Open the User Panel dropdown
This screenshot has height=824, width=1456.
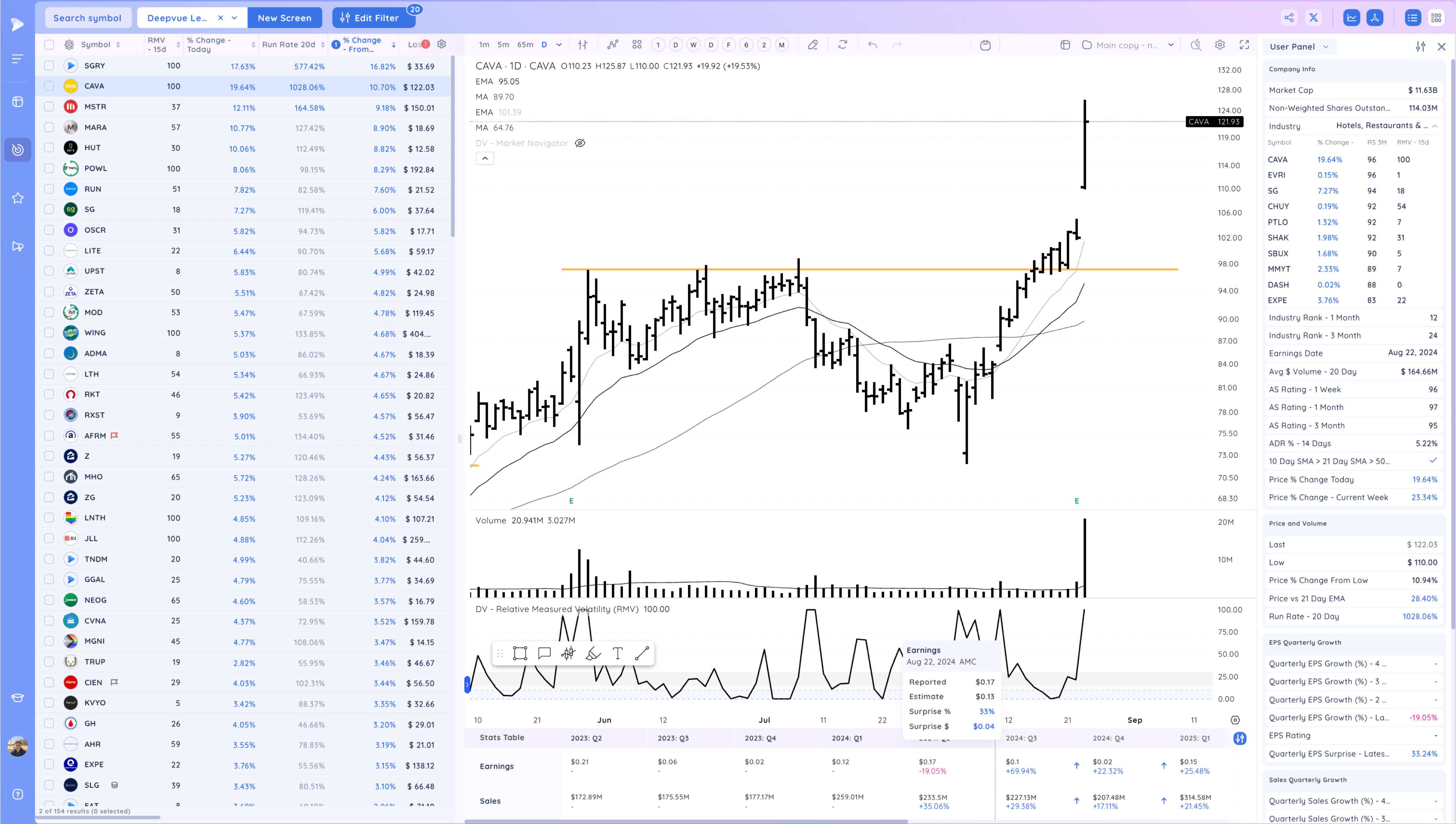click(1300, 47)
